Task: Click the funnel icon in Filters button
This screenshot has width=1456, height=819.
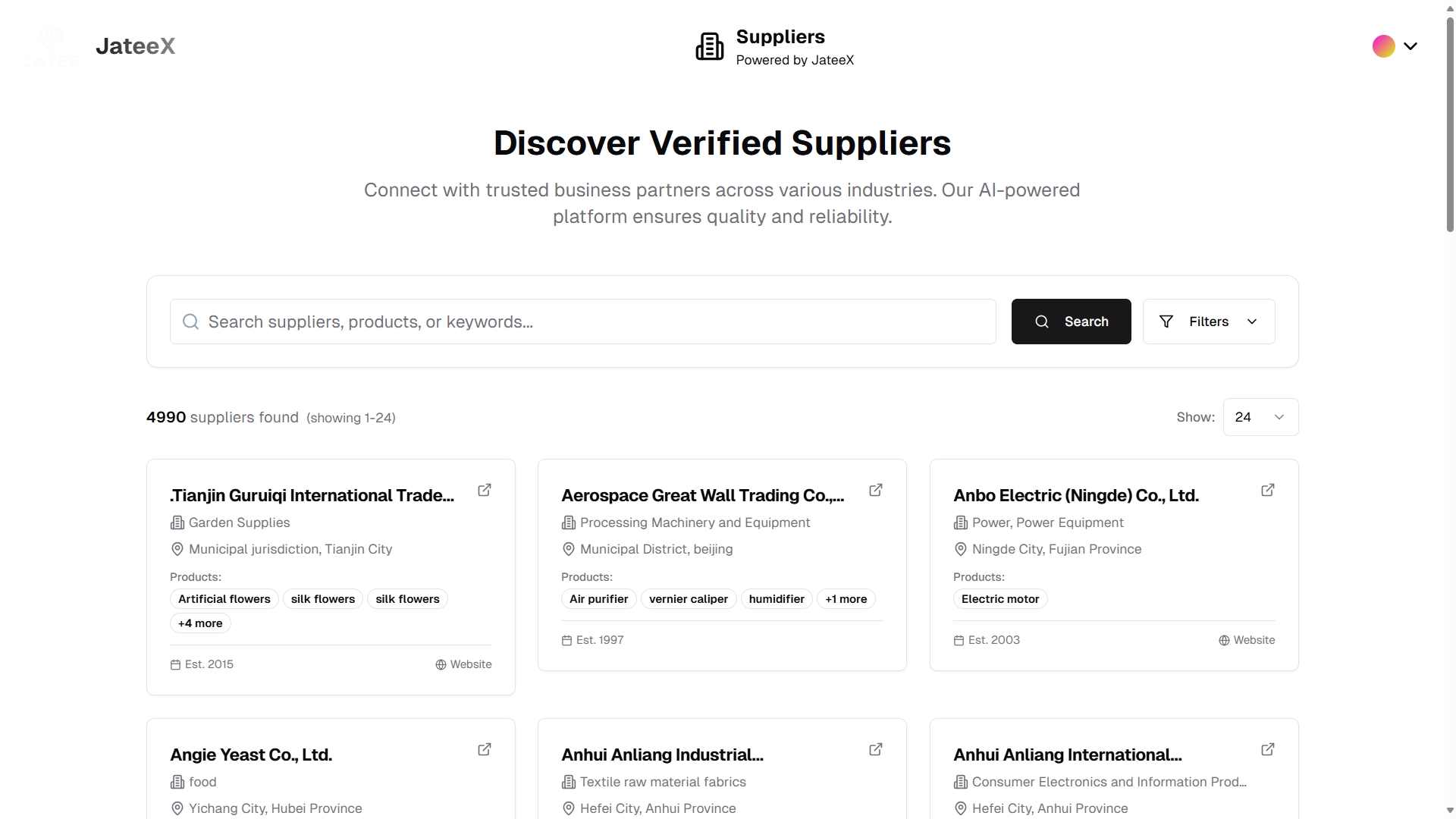Action: pos(1166,322)
